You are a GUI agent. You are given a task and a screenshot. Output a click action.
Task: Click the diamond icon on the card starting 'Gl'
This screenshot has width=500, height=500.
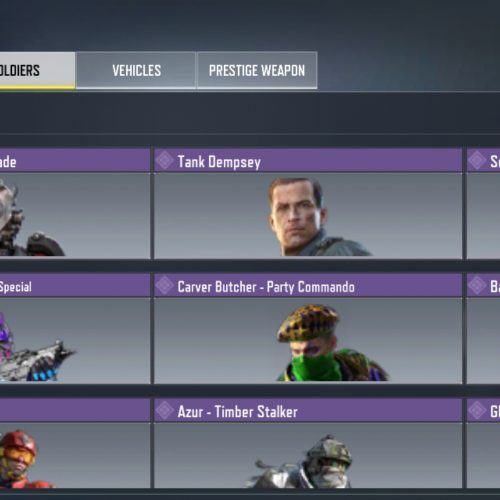point(477,410)
